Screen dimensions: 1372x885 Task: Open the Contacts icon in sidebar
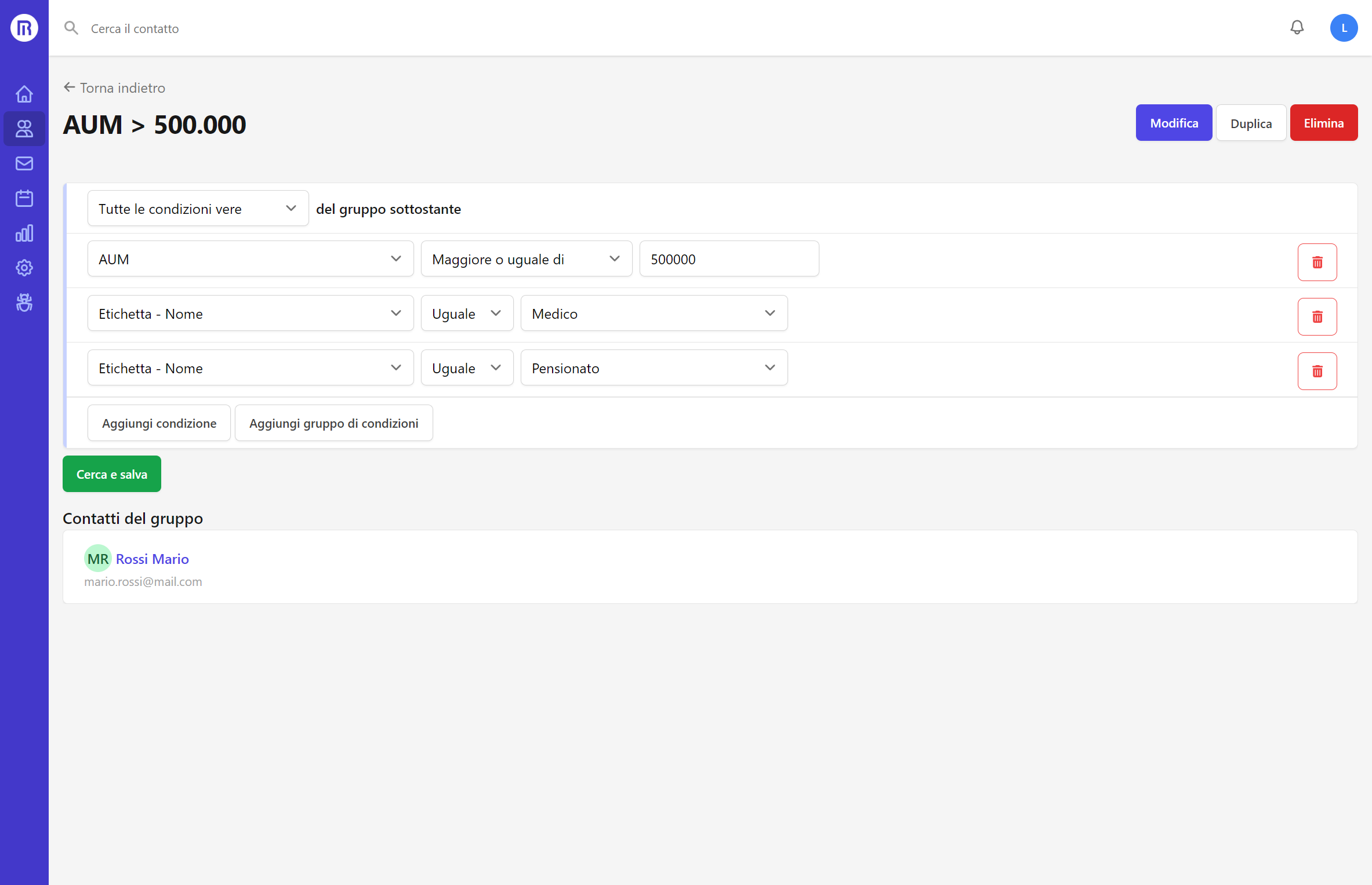click(24, 129)
